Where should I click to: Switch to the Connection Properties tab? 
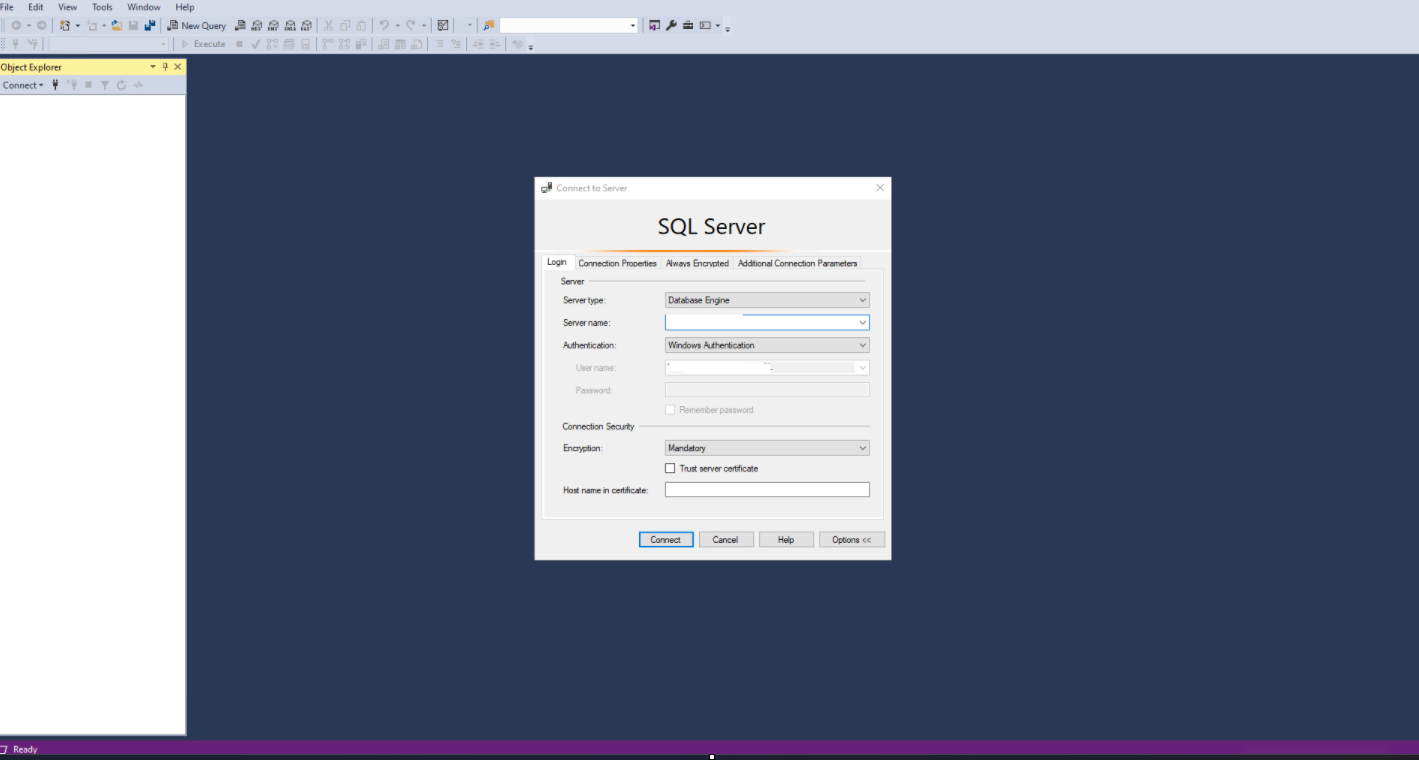click(x=617, y=263)
